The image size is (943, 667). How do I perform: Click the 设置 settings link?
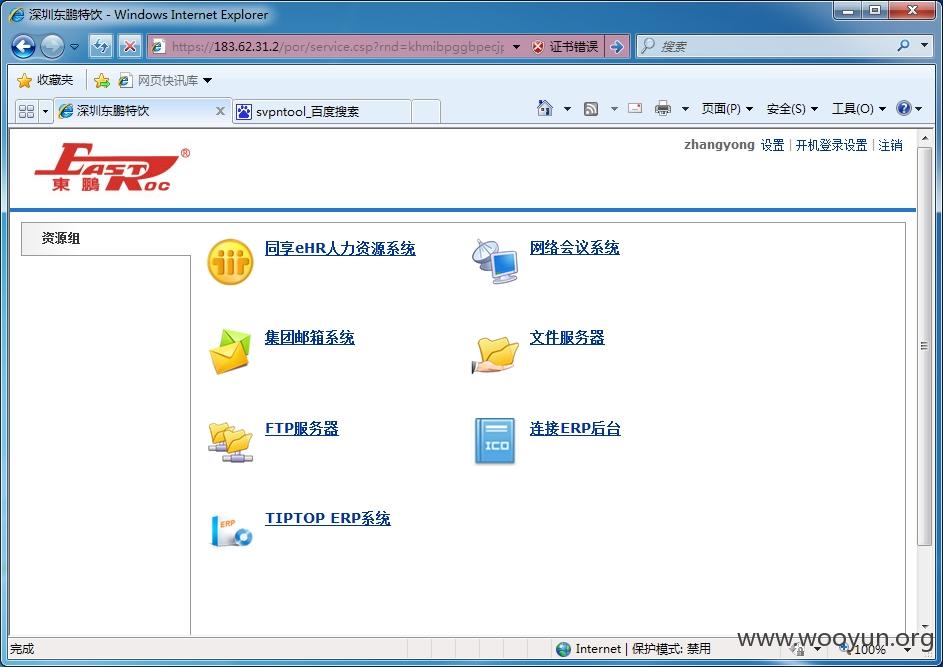tap(773, 145)
